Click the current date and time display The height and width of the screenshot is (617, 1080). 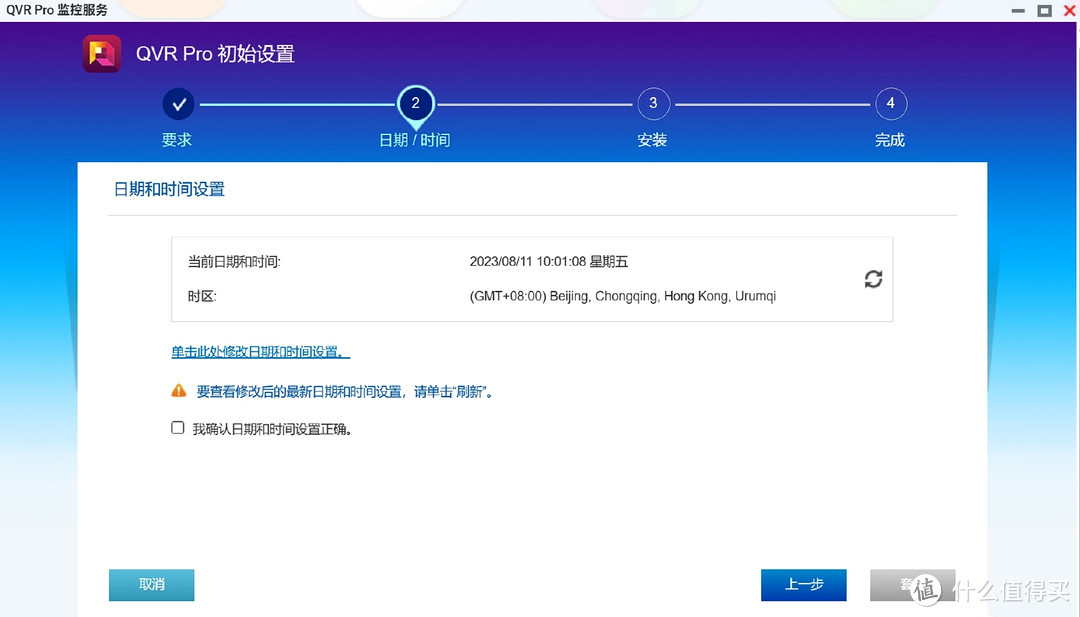point(547,261)
